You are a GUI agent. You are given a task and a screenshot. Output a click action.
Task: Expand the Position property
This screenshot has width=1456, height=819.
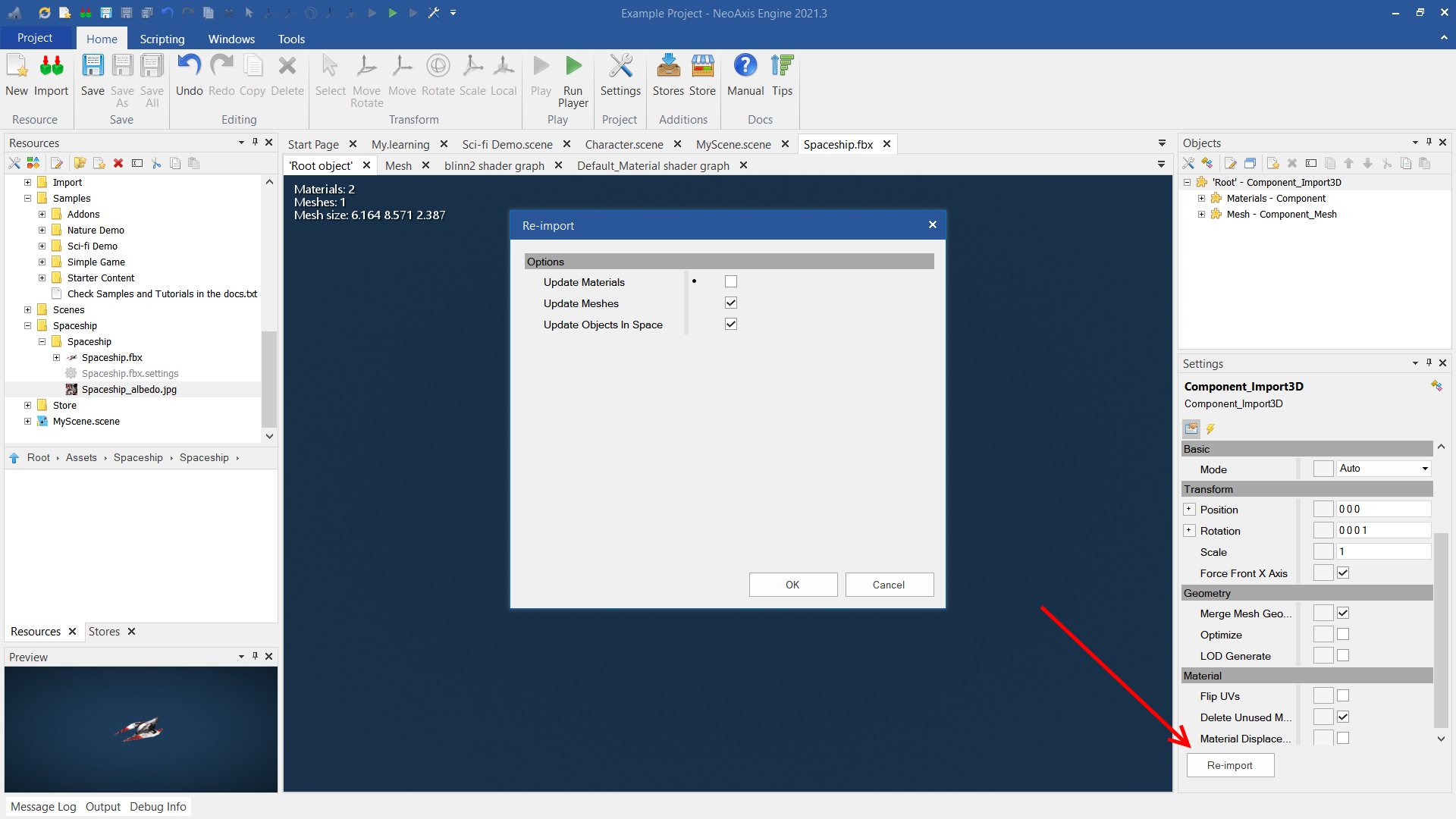coord(1189,510)
